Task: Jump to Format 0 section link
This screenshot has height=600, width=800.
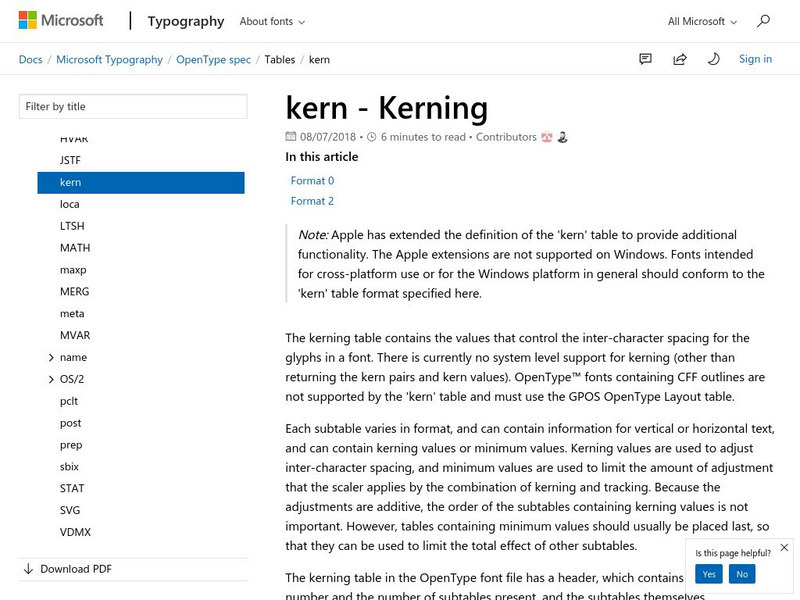Action: pos(312,181)
